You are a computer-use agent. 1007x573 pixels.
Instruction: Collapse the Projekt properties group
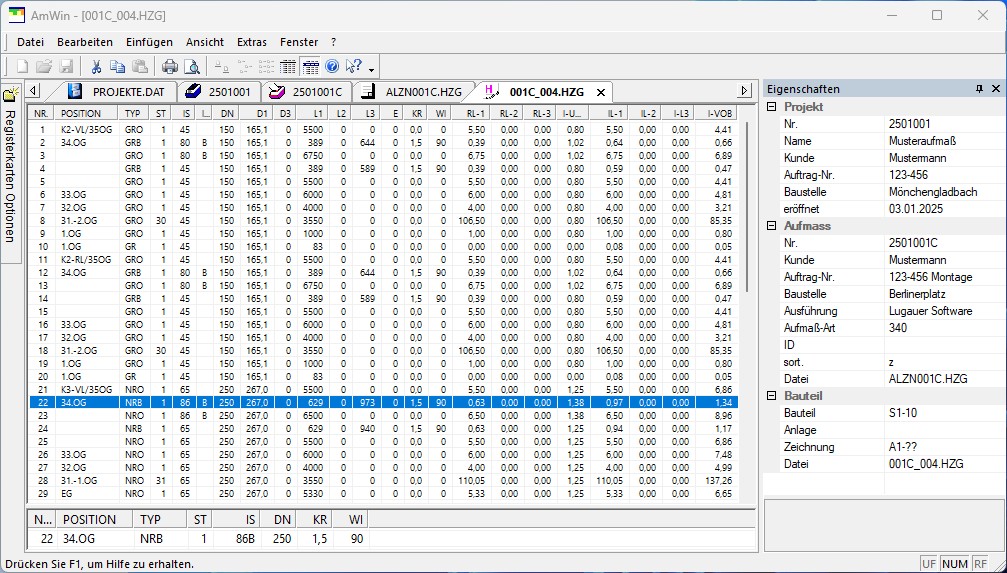pyautogui.click(x=772, y=107)
